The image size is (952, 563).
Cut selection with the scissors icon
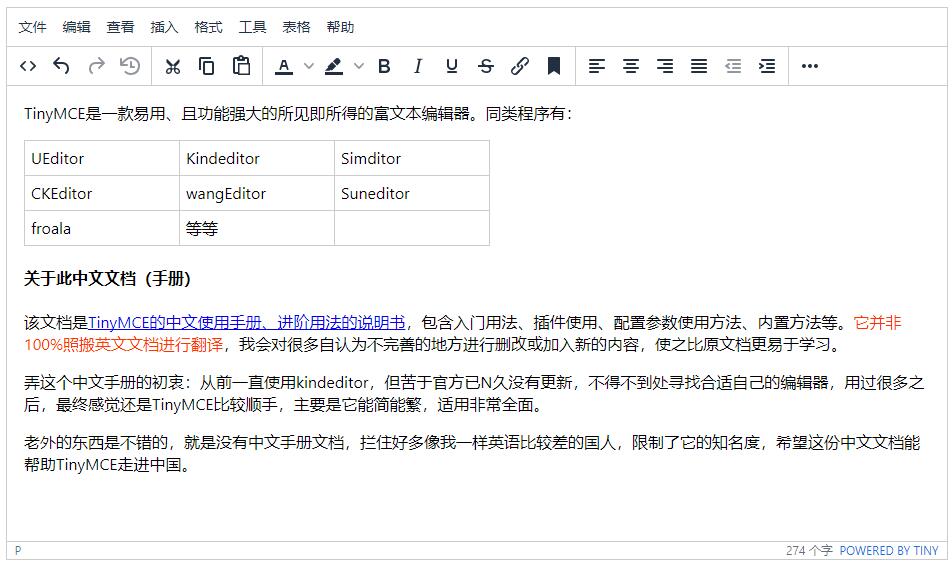click(173, 66)
